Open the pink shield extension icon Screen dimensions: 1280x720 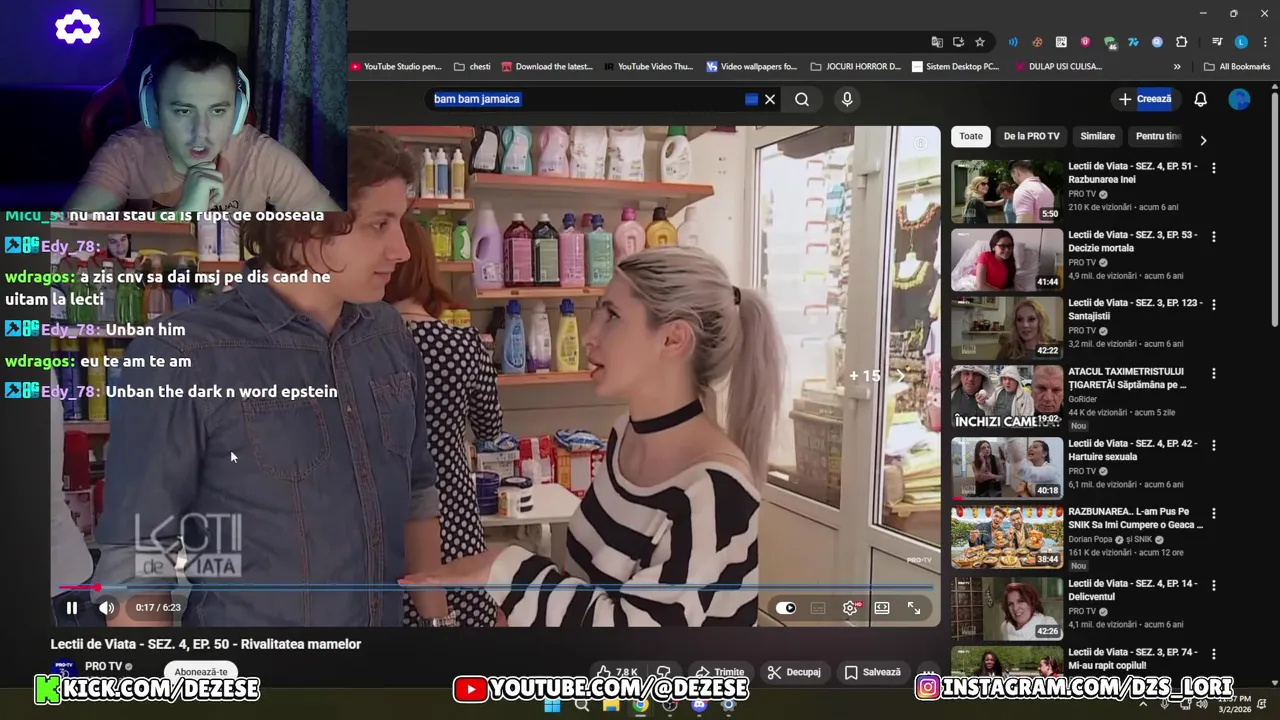[x=1085, y=42]
